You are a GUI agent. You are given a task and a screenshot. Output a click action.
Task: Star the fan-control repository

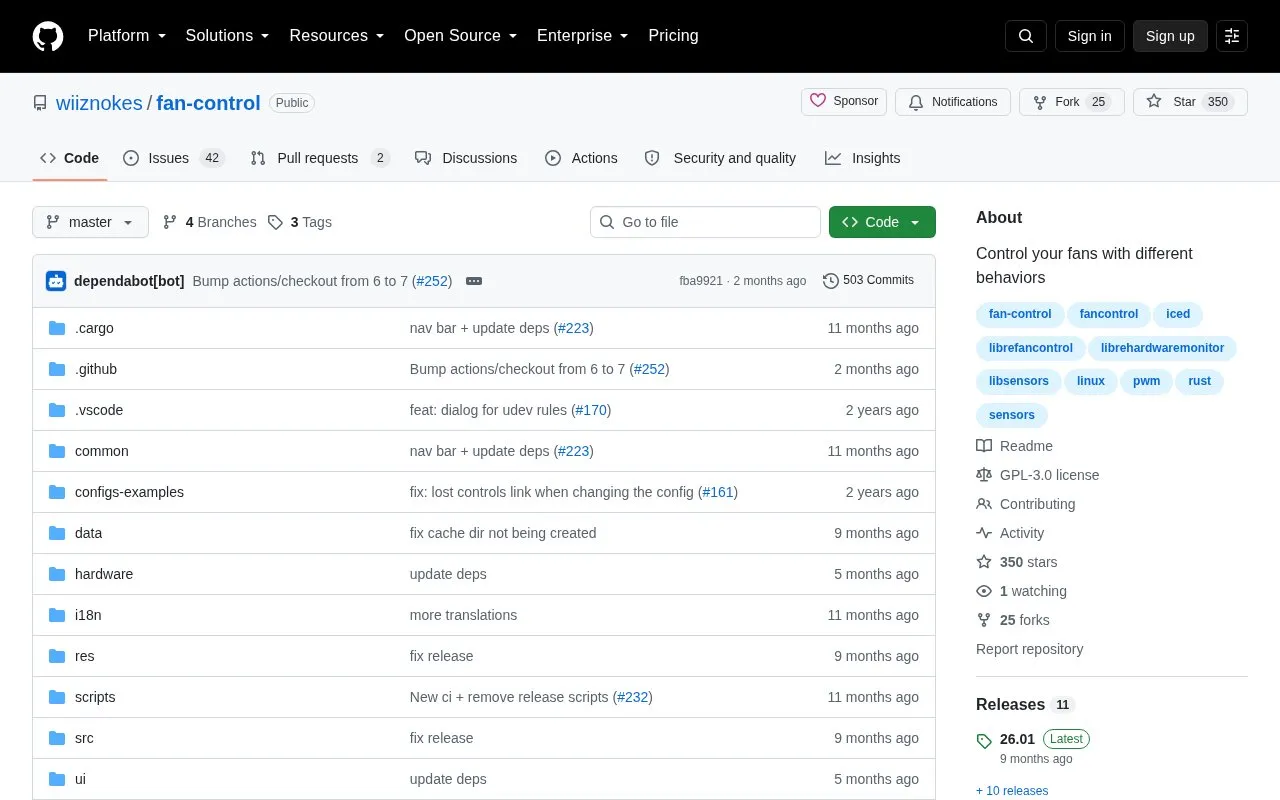pos(1190,102)
